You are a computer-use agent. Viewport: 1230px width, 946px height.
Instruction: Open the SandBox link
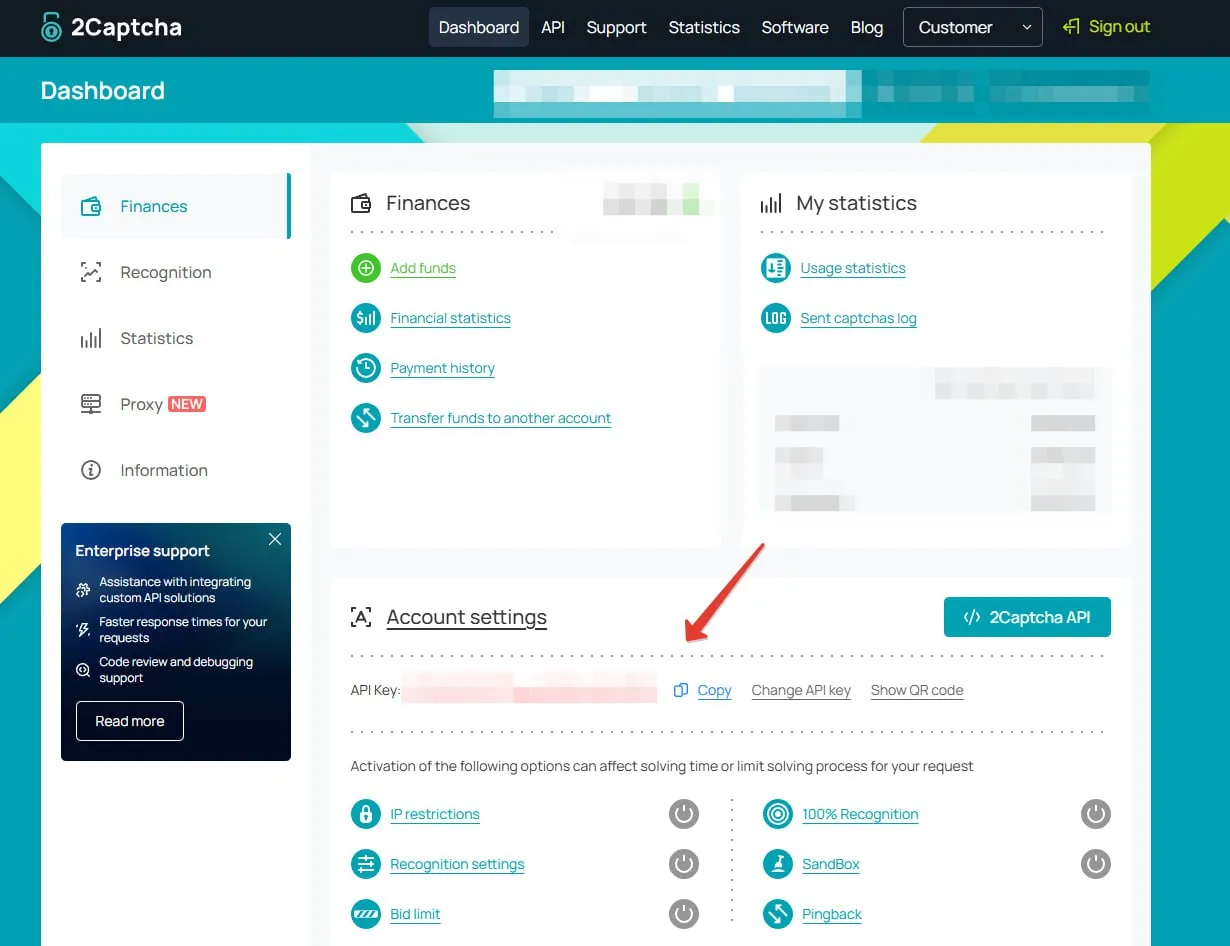pos(831,864)
